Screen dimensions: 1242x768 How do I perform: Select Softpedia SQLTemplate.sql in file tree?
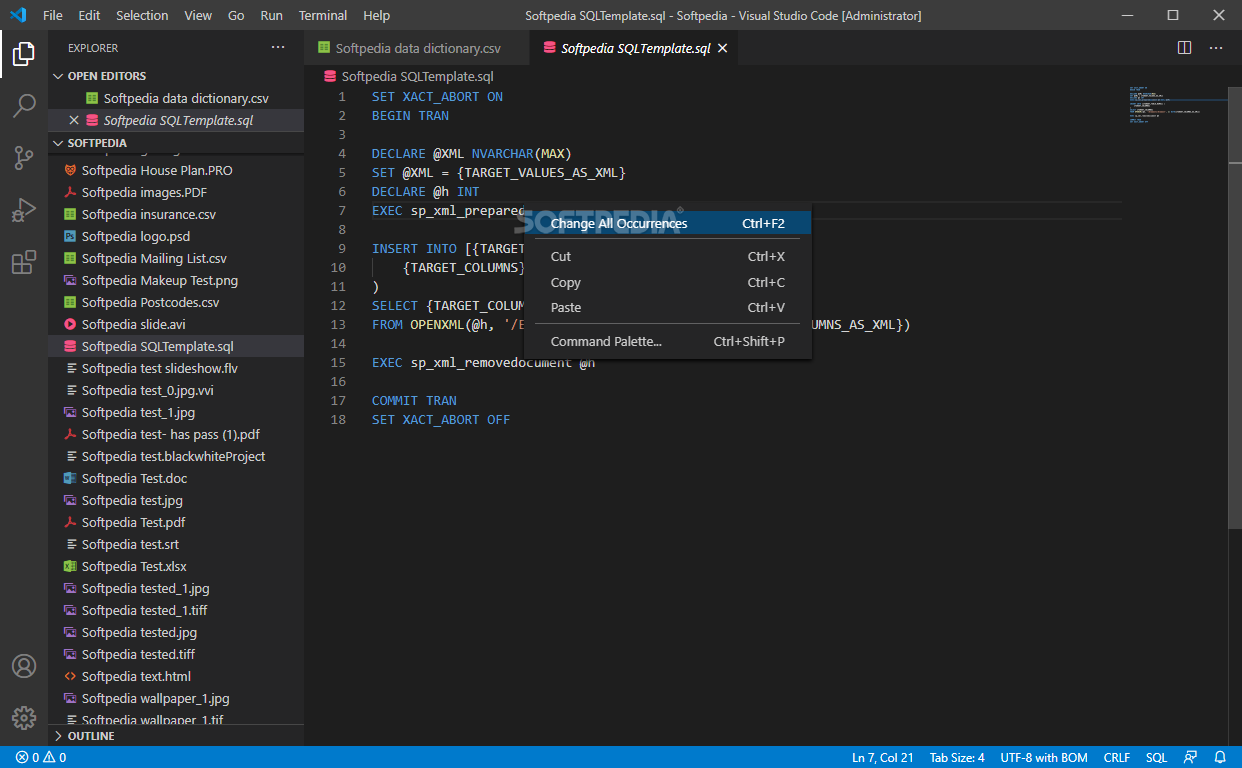coord(175,346)
